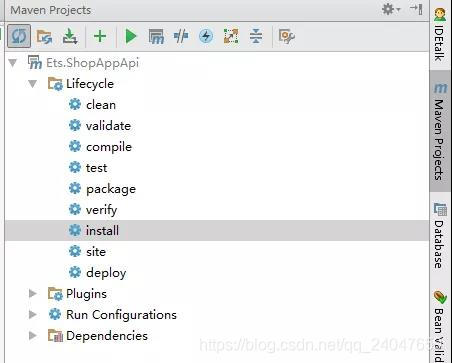Expand the Run Configurations node
The width and height of the screenshot is (452, 363).
click(33, 315)
